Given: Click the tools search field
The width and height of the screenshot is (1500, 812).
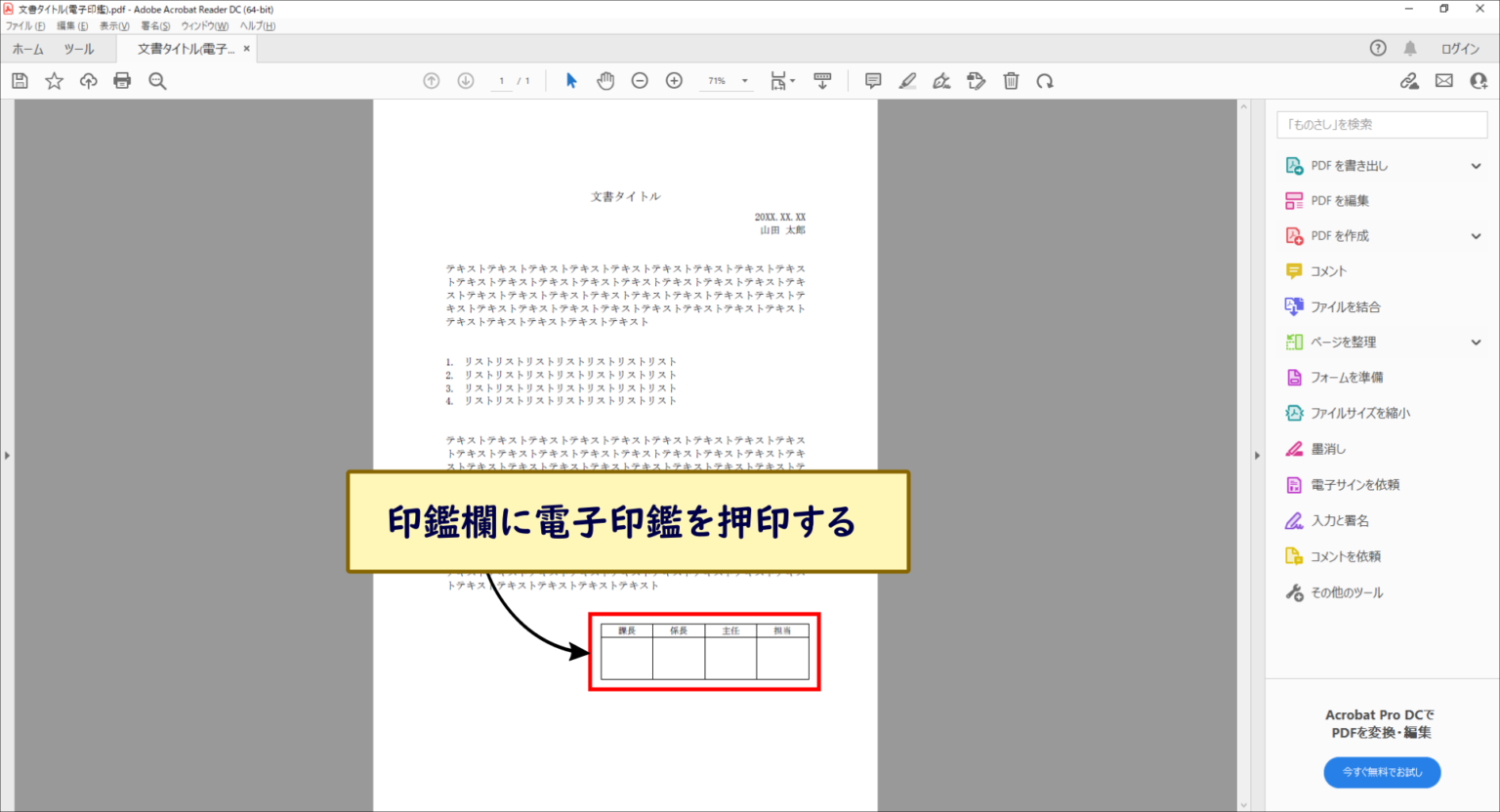Looking at the screenshot, I should pos(1381,125).
